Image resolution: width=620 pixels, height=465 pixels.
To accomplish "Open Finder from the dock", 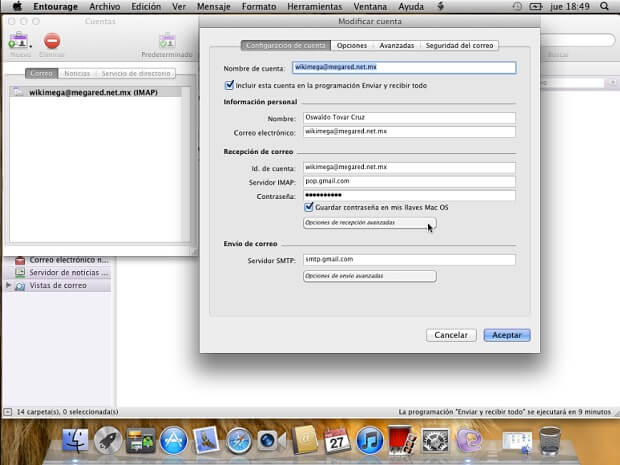I will (75, 440).
